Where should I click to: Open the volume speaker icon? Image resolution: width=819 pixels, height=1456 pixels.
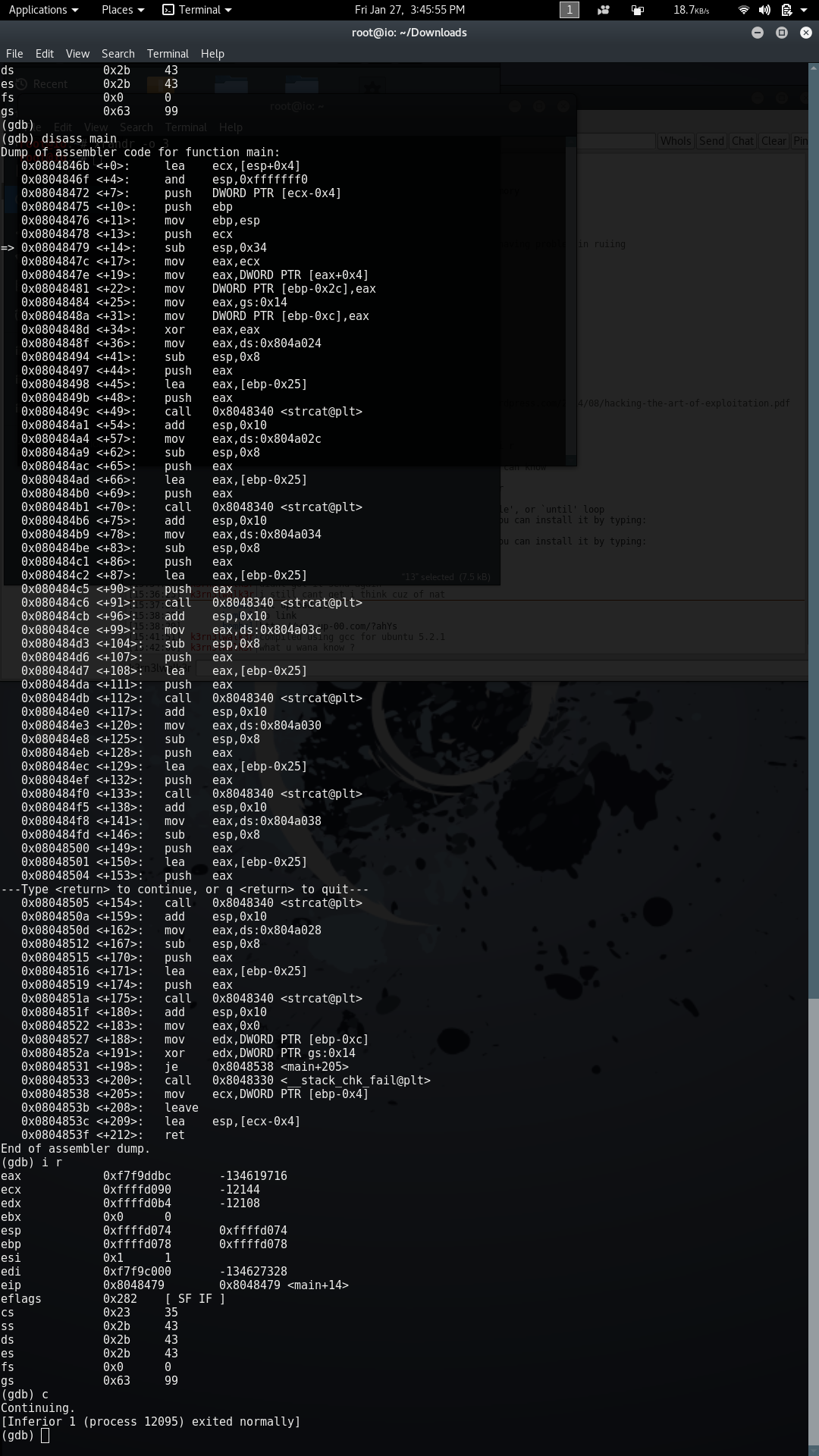point(764,10)
